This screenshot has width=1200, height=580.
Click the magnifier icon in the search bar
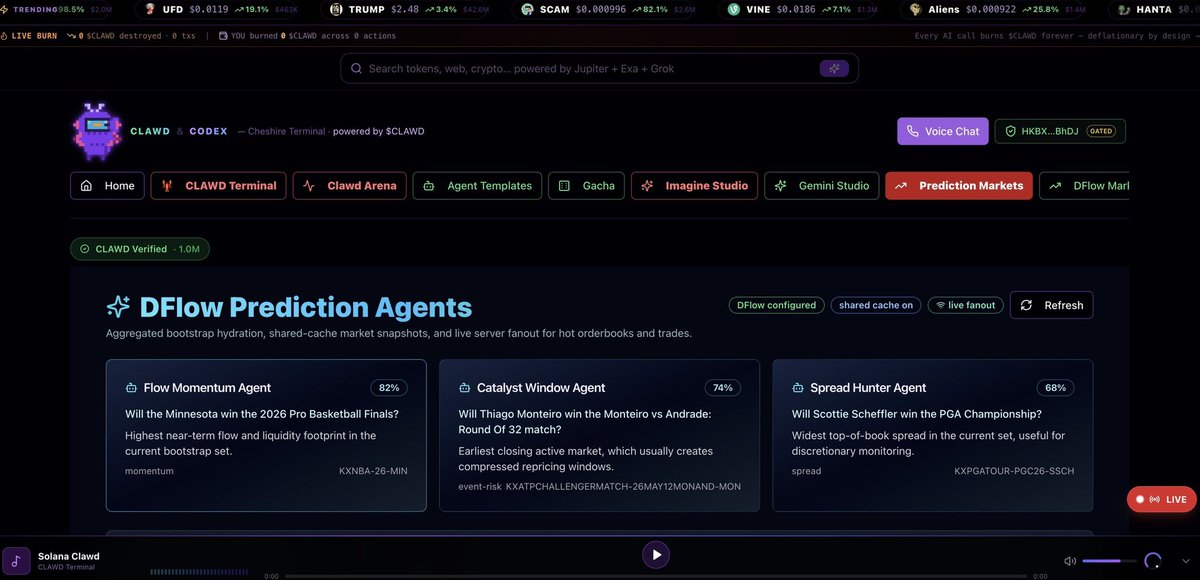356,68
